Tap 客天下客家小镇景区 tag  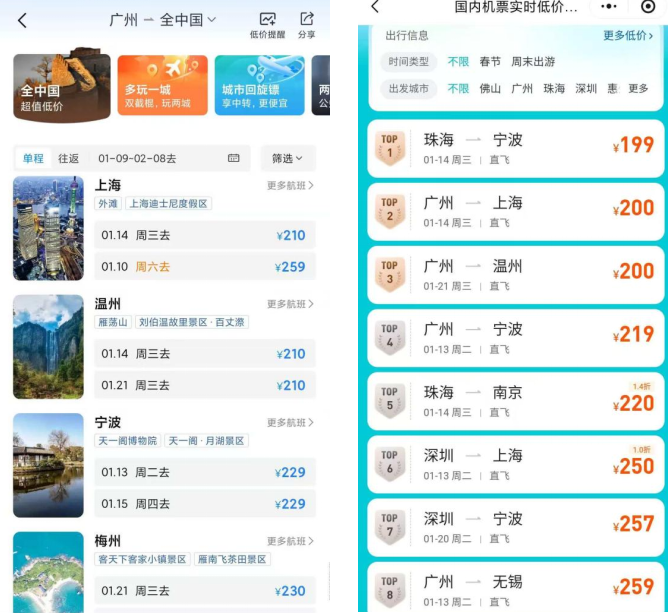click(x=142, y=559)
